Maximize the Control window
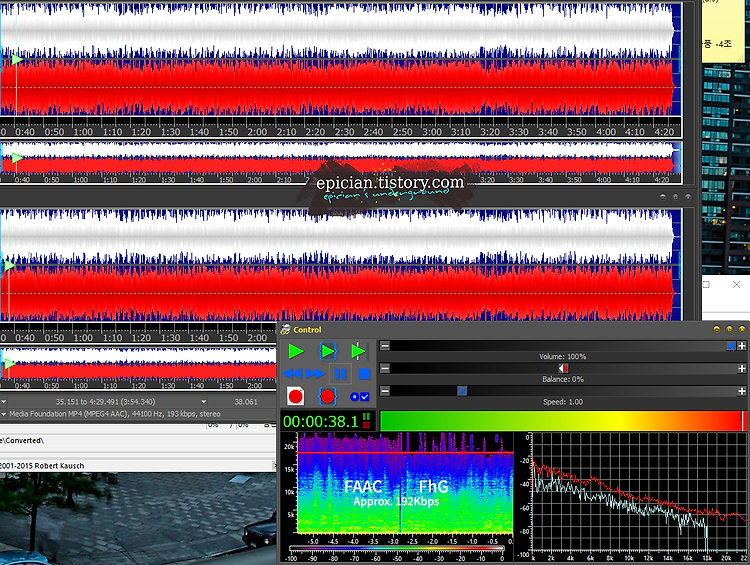Viewport: 750px width, 565px height. click(x=729, y=329)
